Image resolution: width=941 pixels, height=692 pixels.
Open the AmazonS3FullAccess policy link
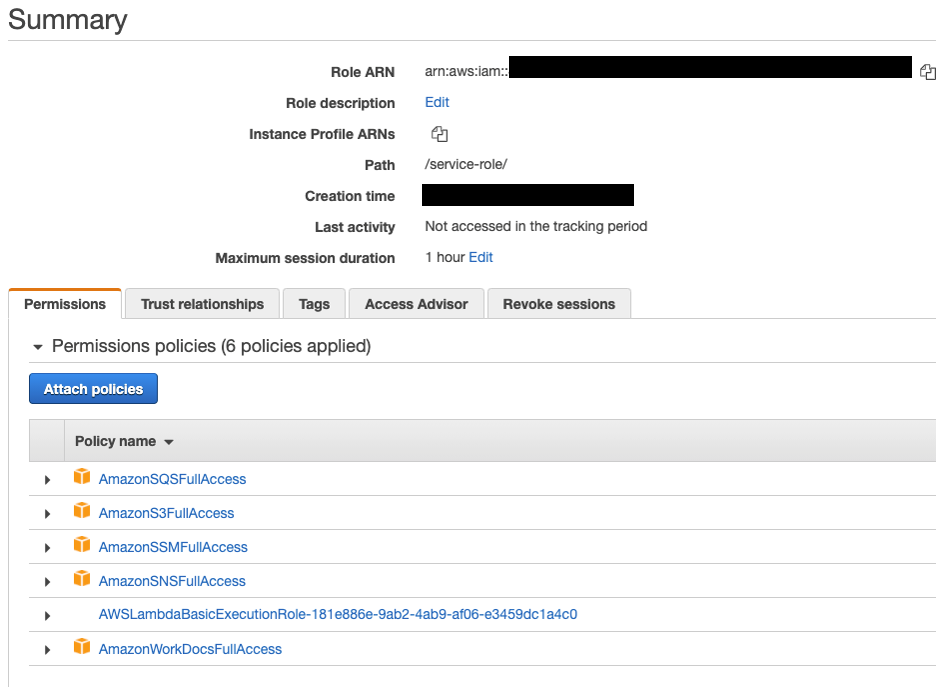coord(166,514)
